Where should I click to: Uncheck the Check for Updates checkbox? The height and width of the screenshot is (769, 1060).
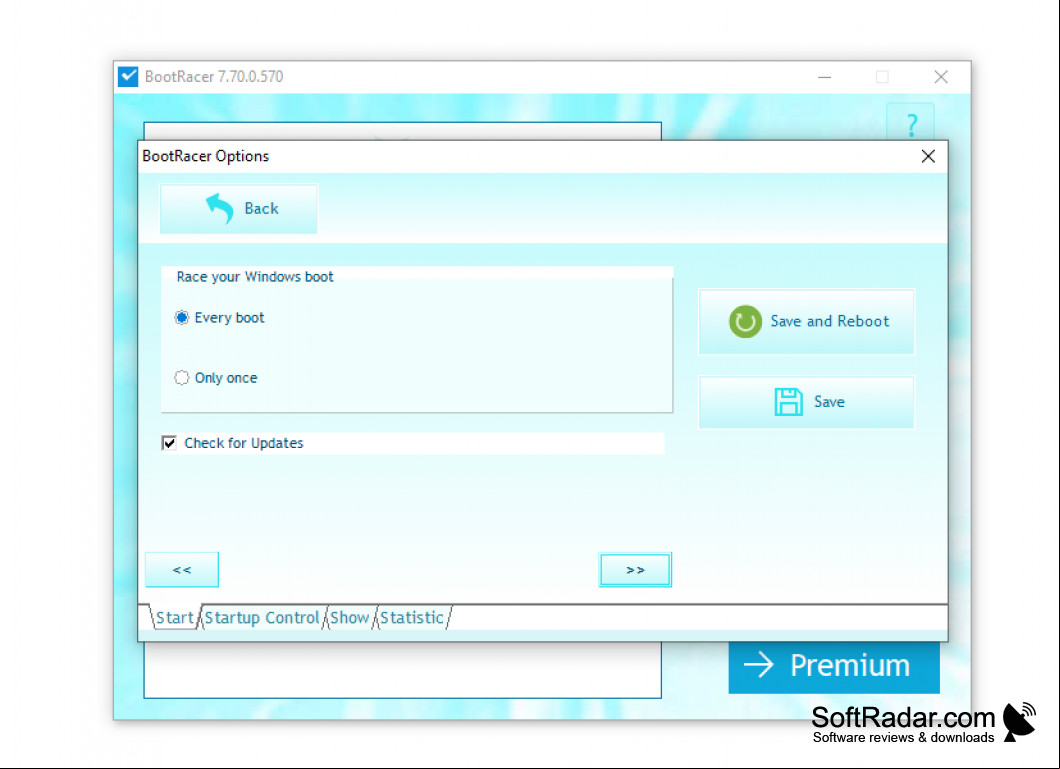click(169, 443)
